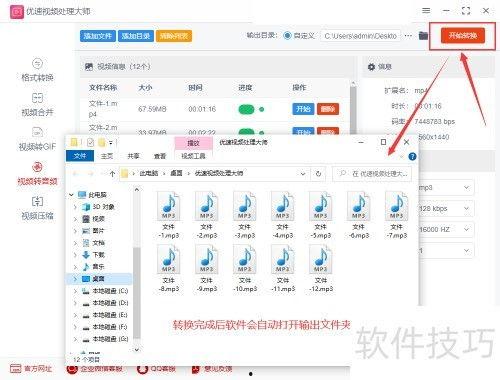500x380 pixels.
Task: Select file 文件-4.mp3
Action: [283, 215]
